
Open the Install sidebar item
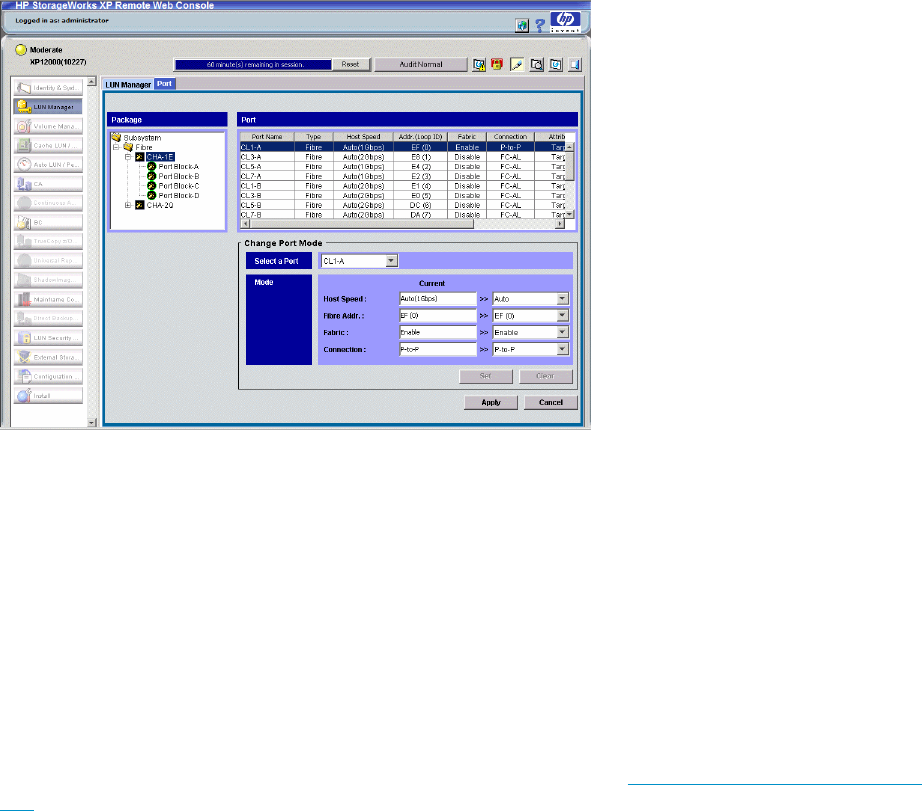point(48,396)
